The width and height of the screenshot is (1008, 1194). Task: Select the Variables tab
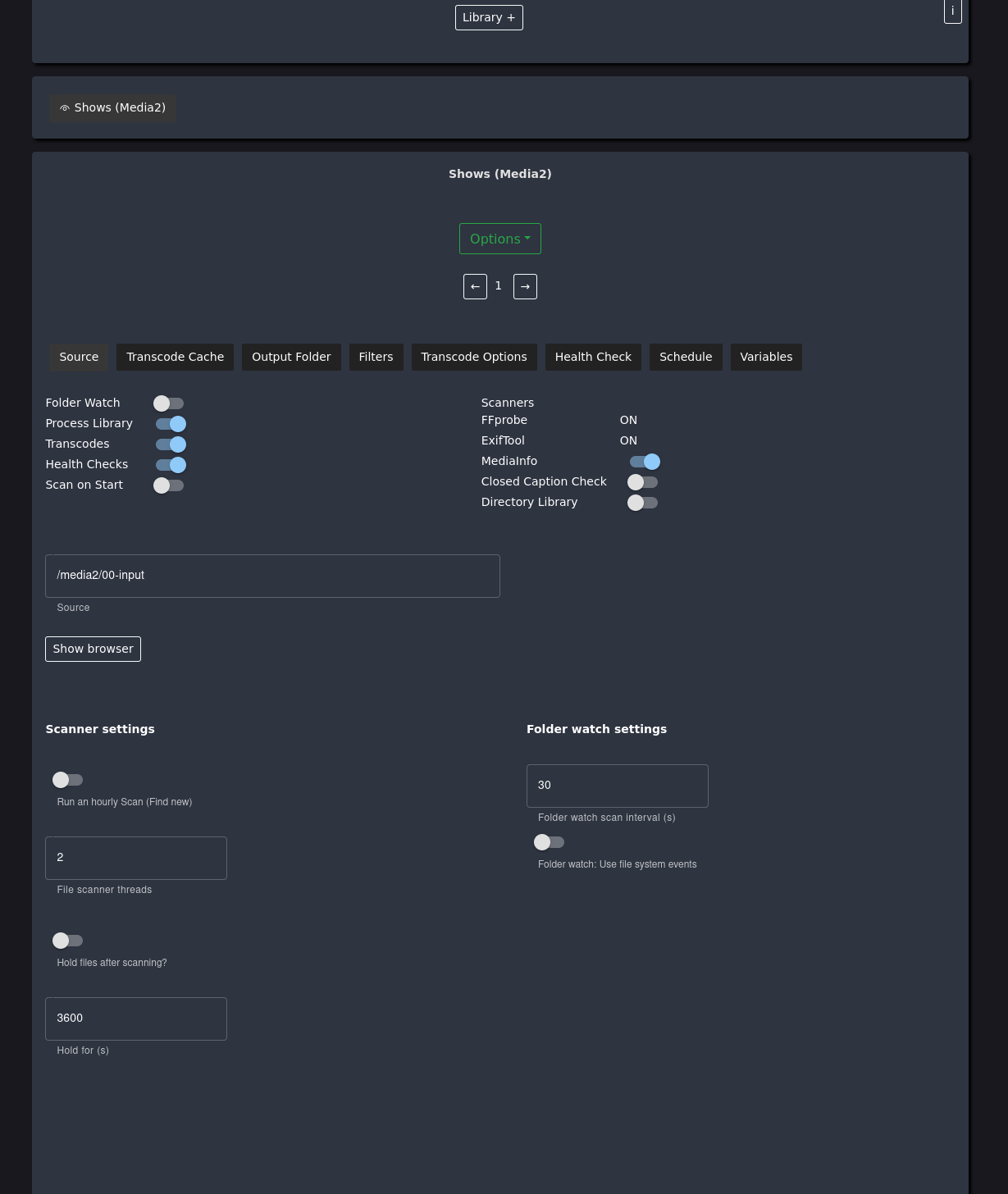(x=766, y=357)
